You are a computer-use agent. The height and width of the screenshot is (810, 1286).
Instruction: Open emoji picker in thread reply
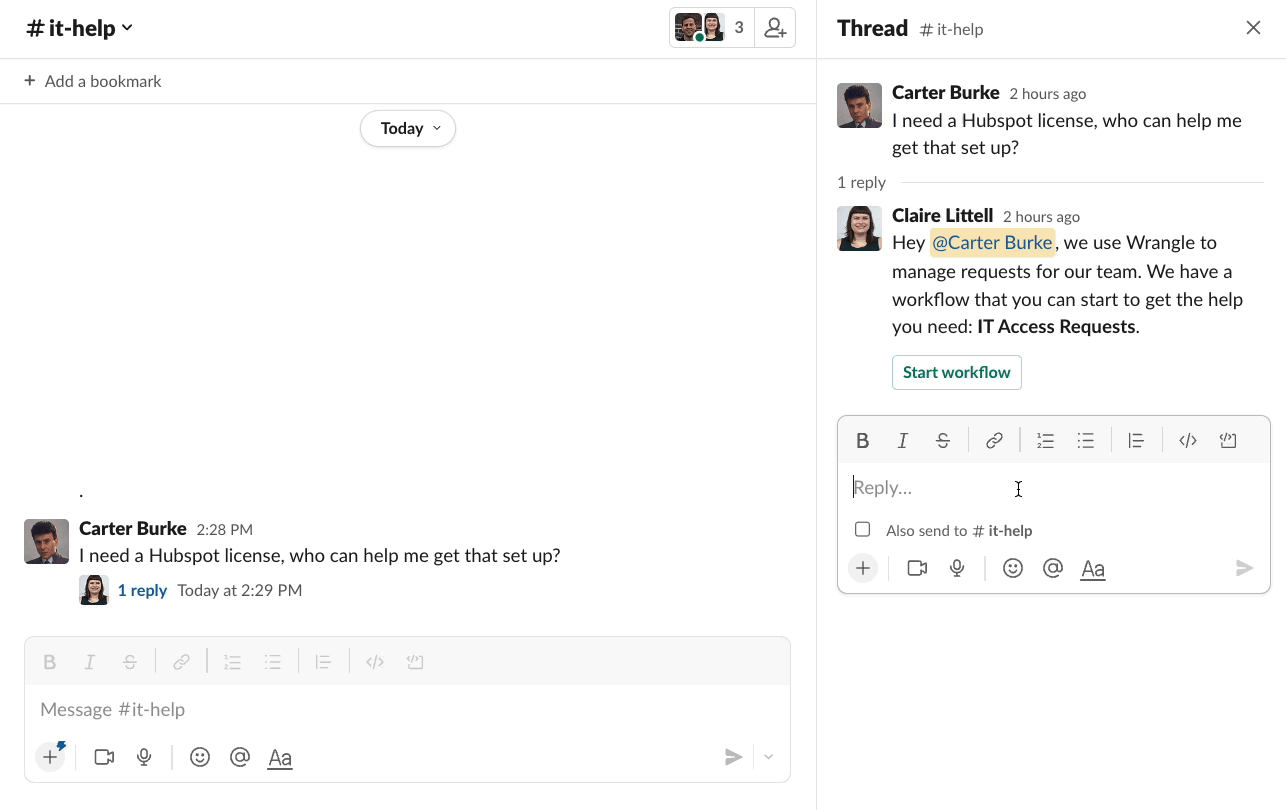pos(1013,569)
